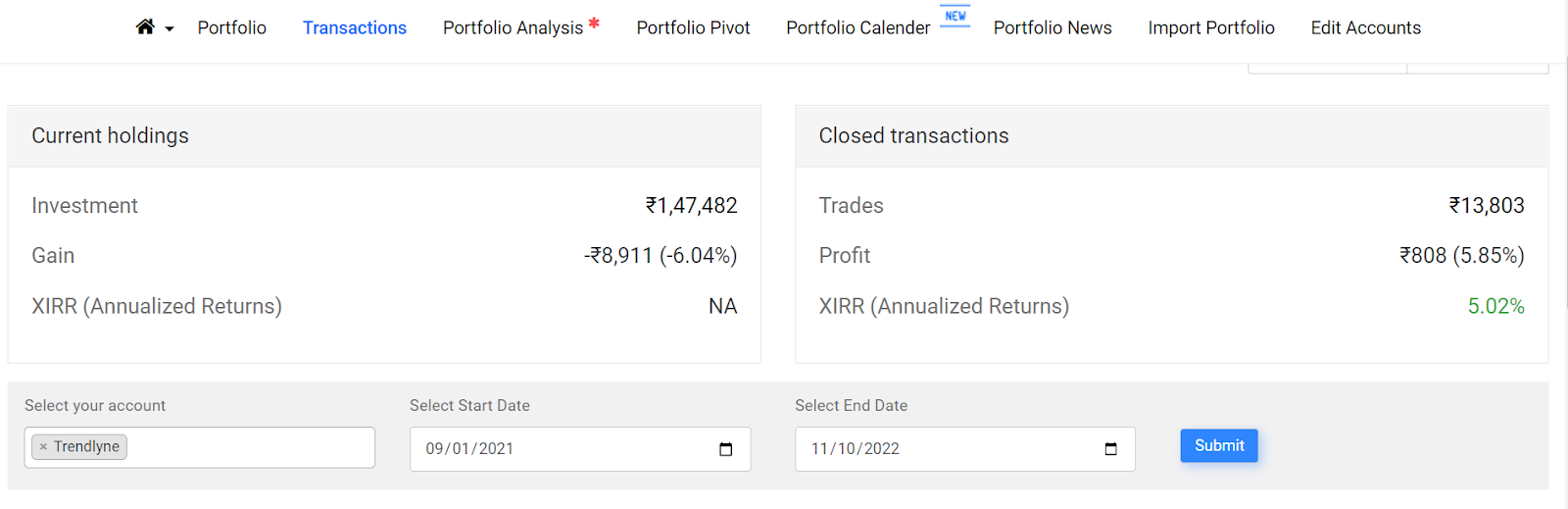The width and height of the screenshot is (1568, 509).
Task: Open the Start Date calendar picker icon
Action: tap(726, 449)
